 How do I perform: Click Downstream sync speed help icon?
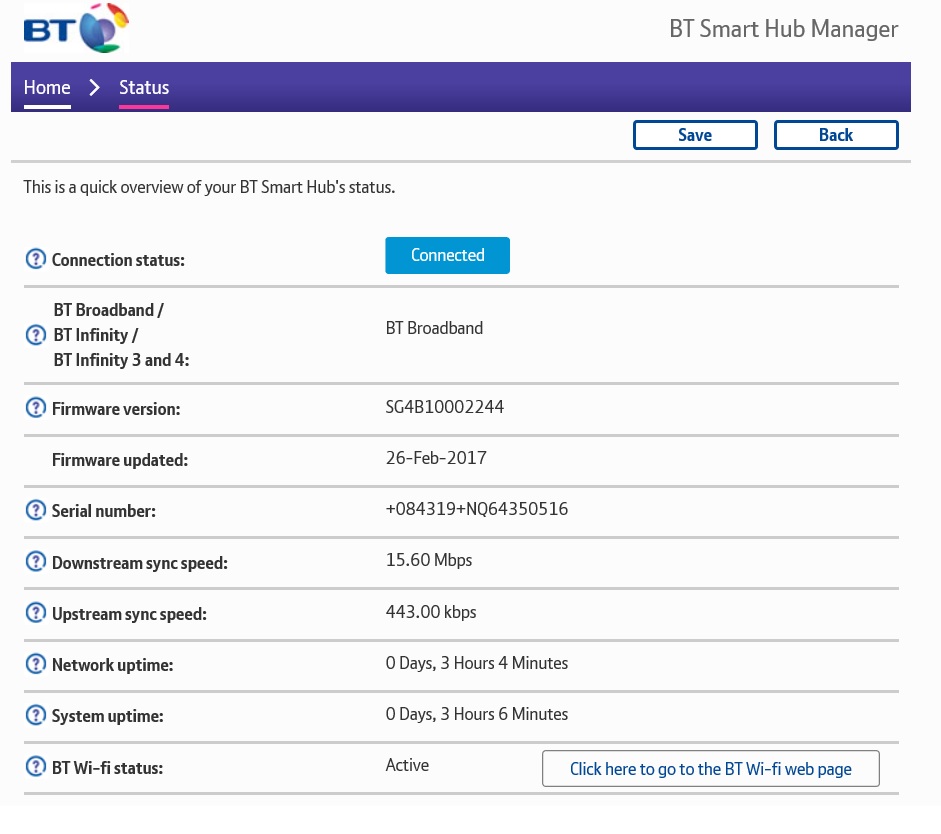click(x=35, y=562)
